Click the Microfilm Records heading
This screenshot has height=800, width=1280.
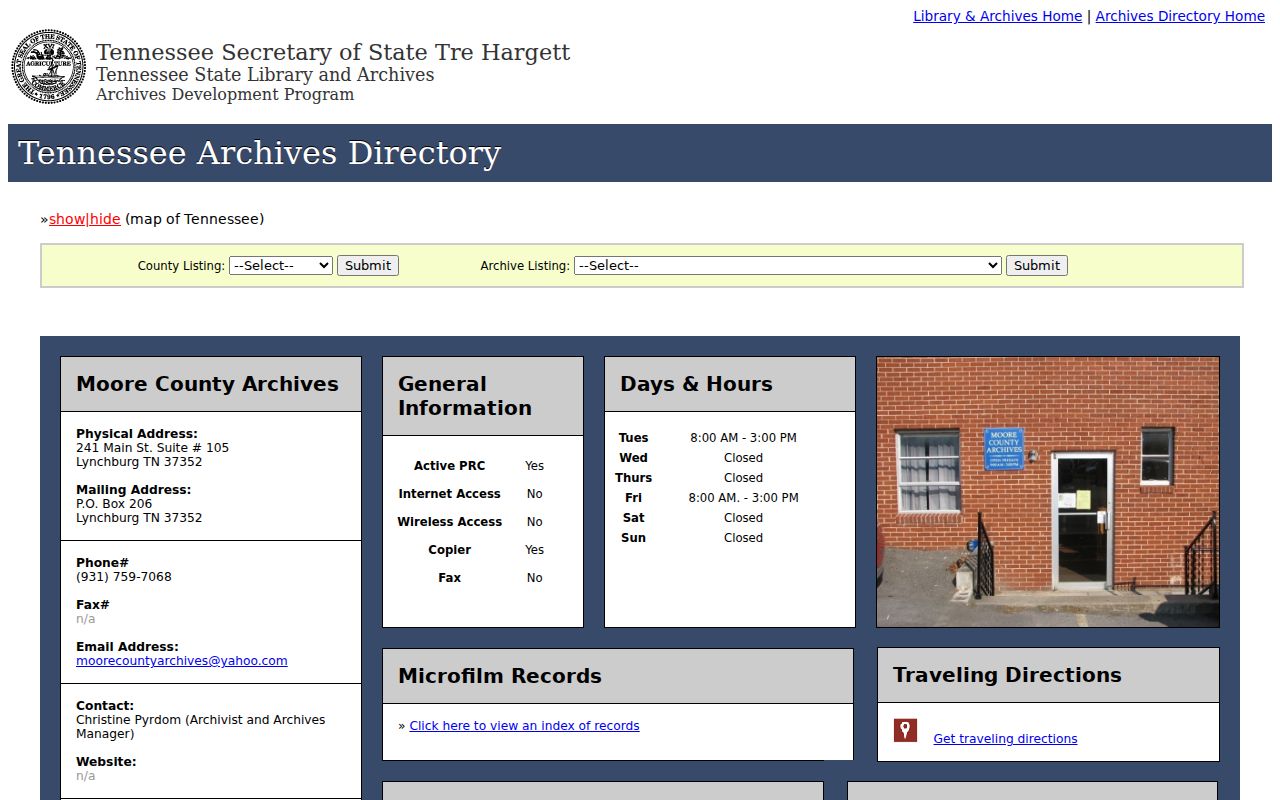[x=500, y=676]
